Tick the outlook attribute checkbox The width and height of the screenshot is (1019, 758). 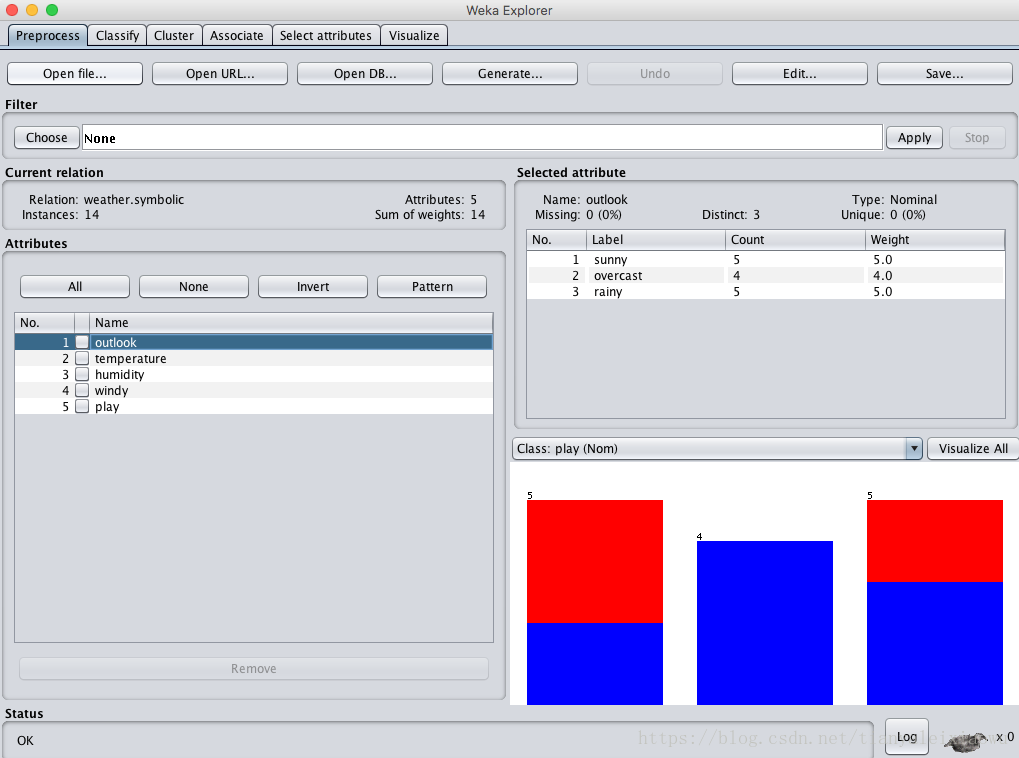82,342
